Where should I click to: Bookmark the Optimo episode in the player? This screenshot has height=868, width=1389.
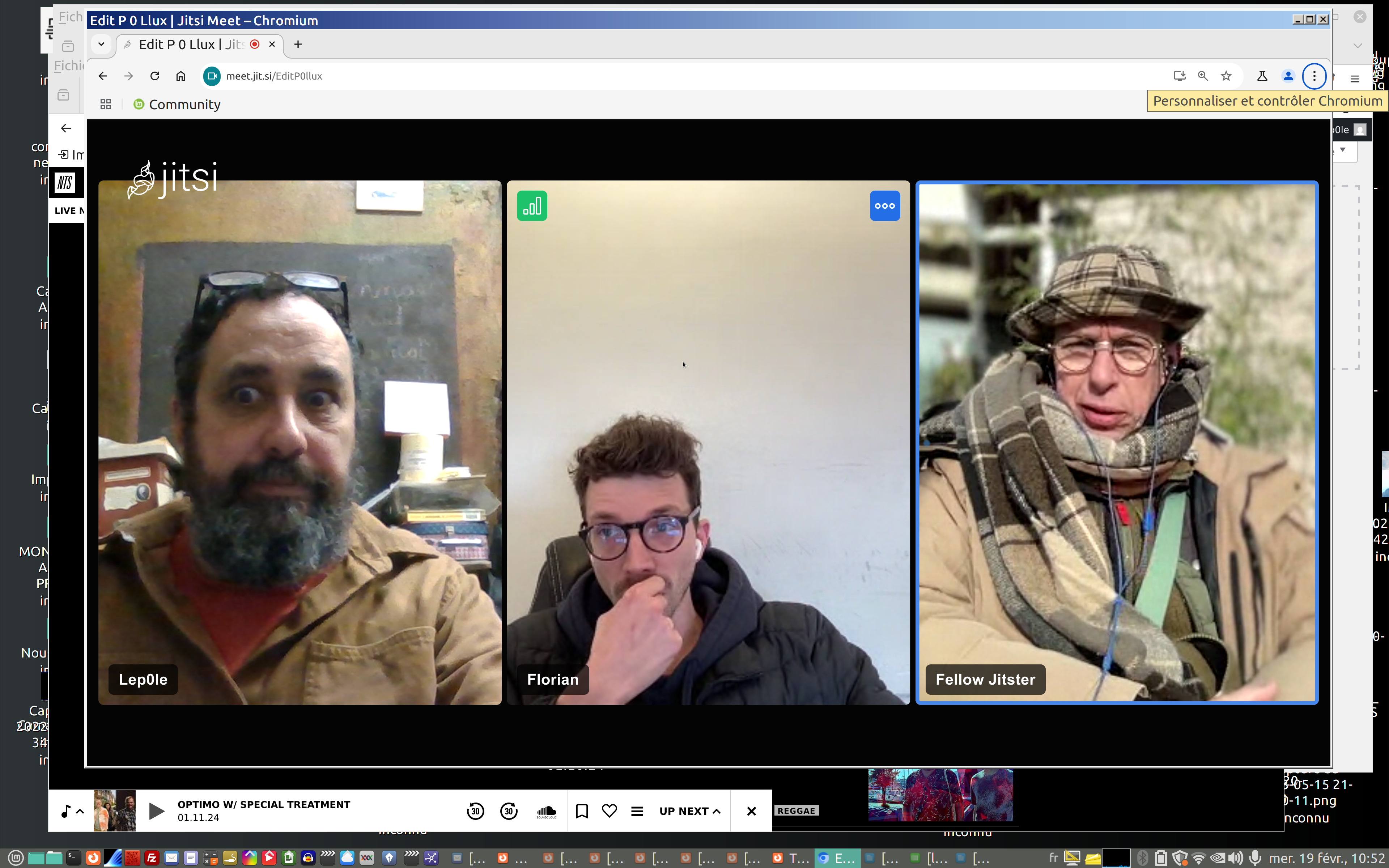point(581,810)
